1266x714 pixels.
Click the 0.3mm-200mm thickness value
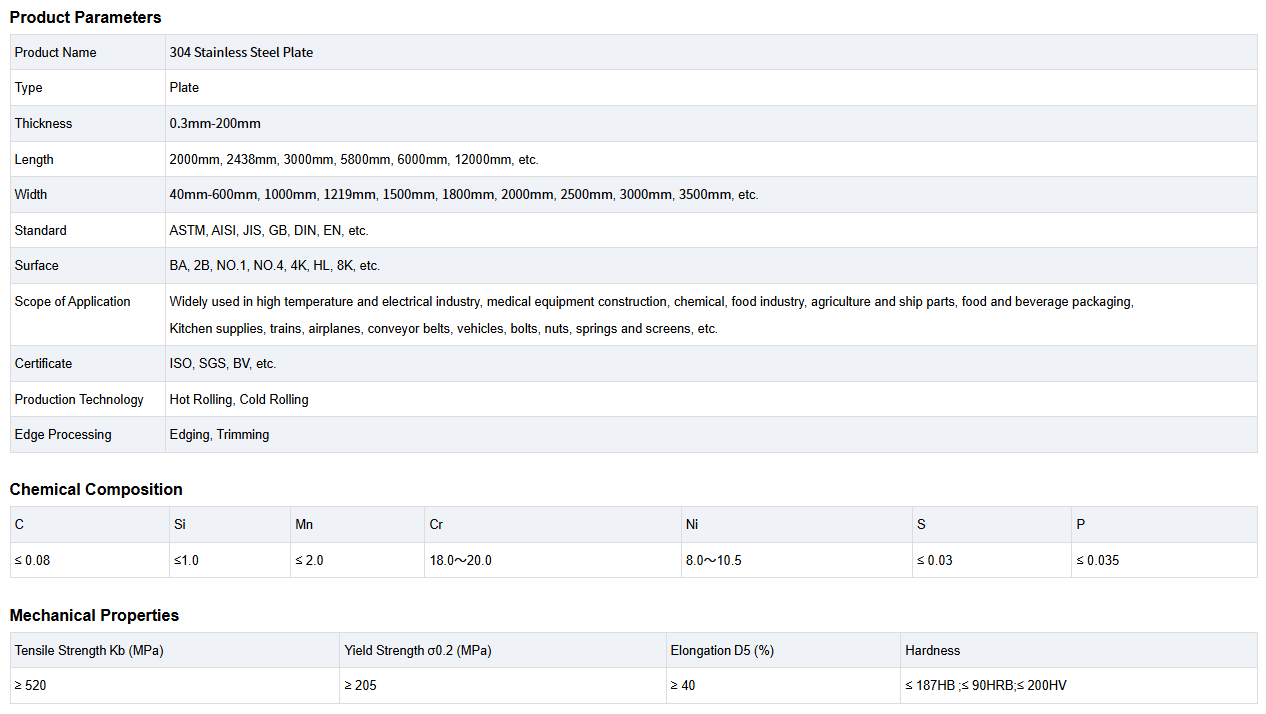coord(215,123)
